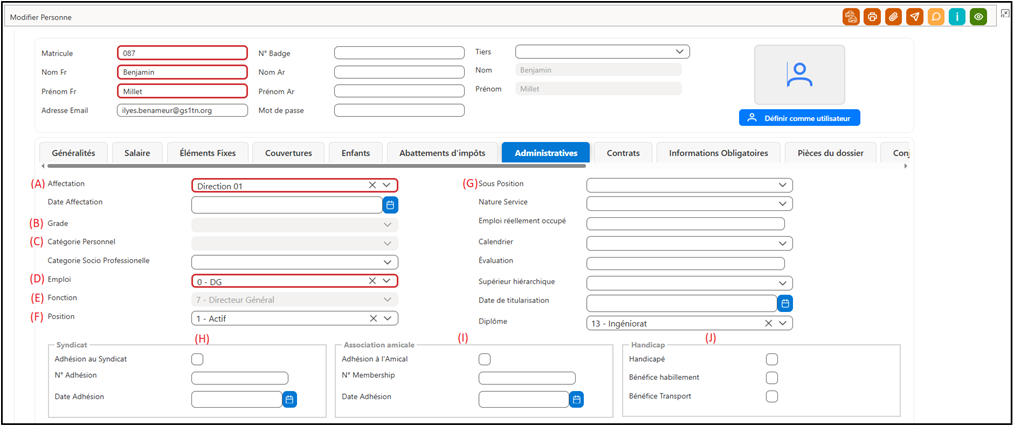
Task: Clear the Diplôme selection with its X
Action: tap(769, 323)
